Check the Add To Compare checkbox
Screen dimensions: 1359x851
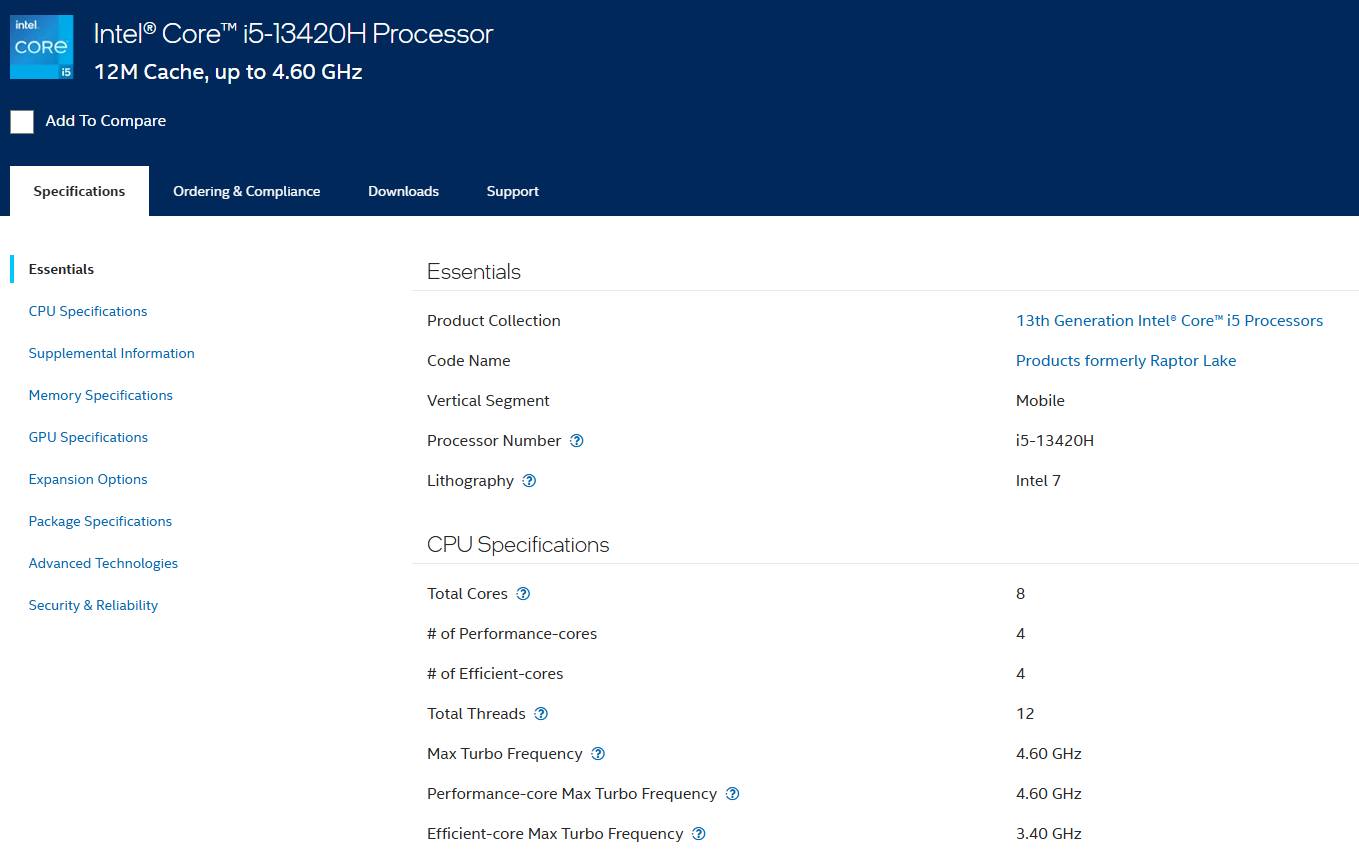click(22, 122)
